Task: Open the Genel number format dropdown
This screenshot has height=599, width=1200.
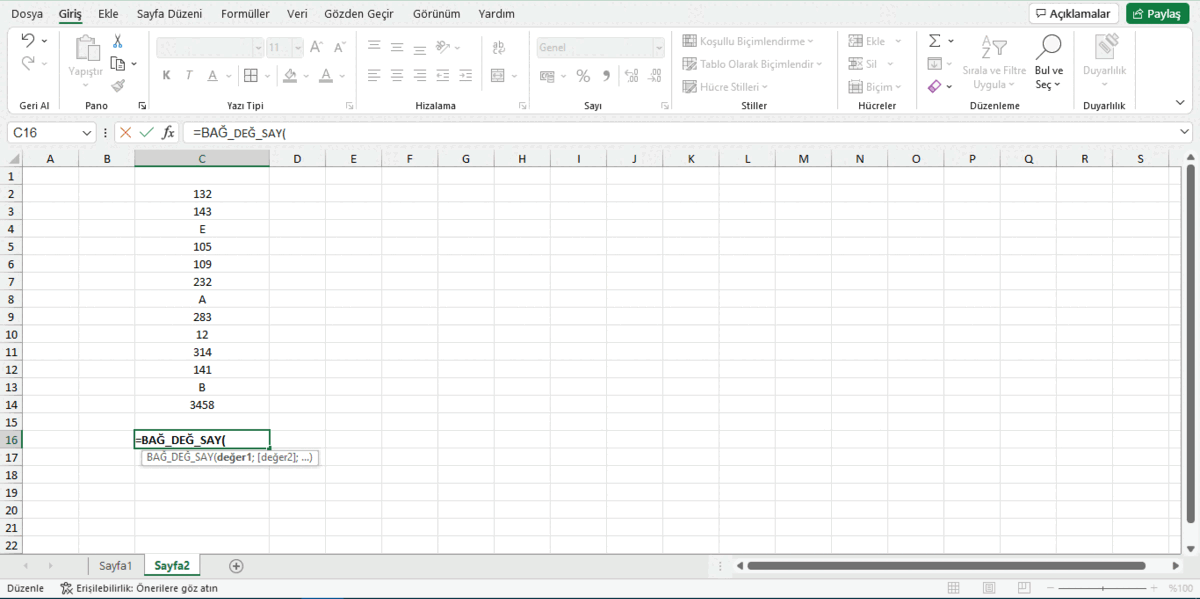Action: (659, 48)
